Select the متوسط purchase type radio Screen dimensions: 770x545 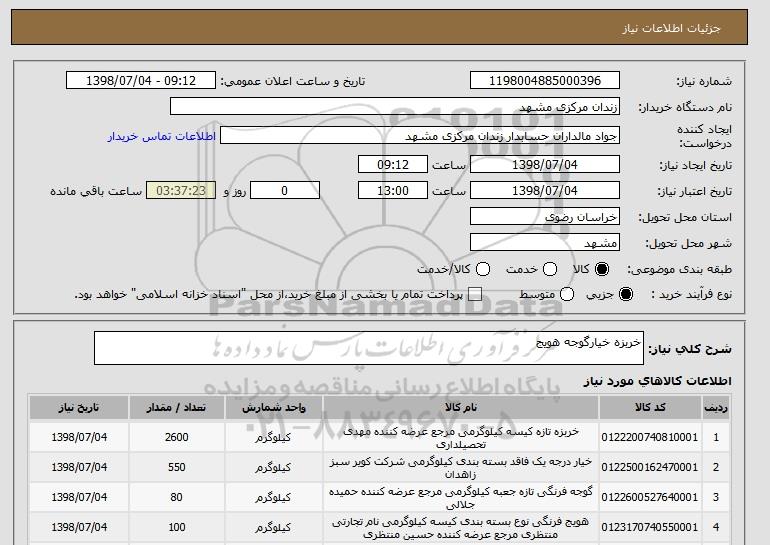click(x=567, y=294)
